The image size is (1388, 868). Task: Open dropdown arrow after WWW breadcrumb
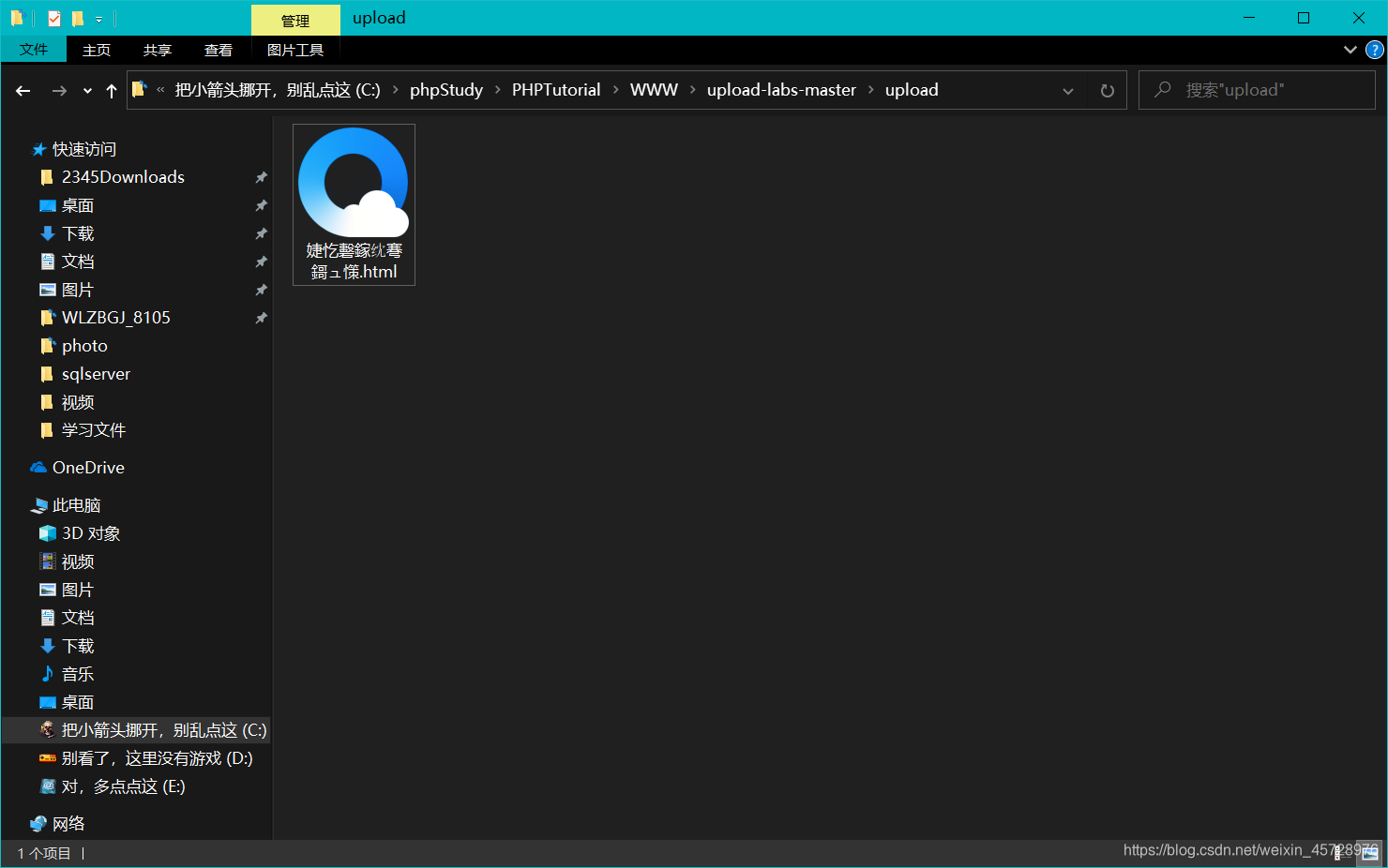click(x=693, y=90)
